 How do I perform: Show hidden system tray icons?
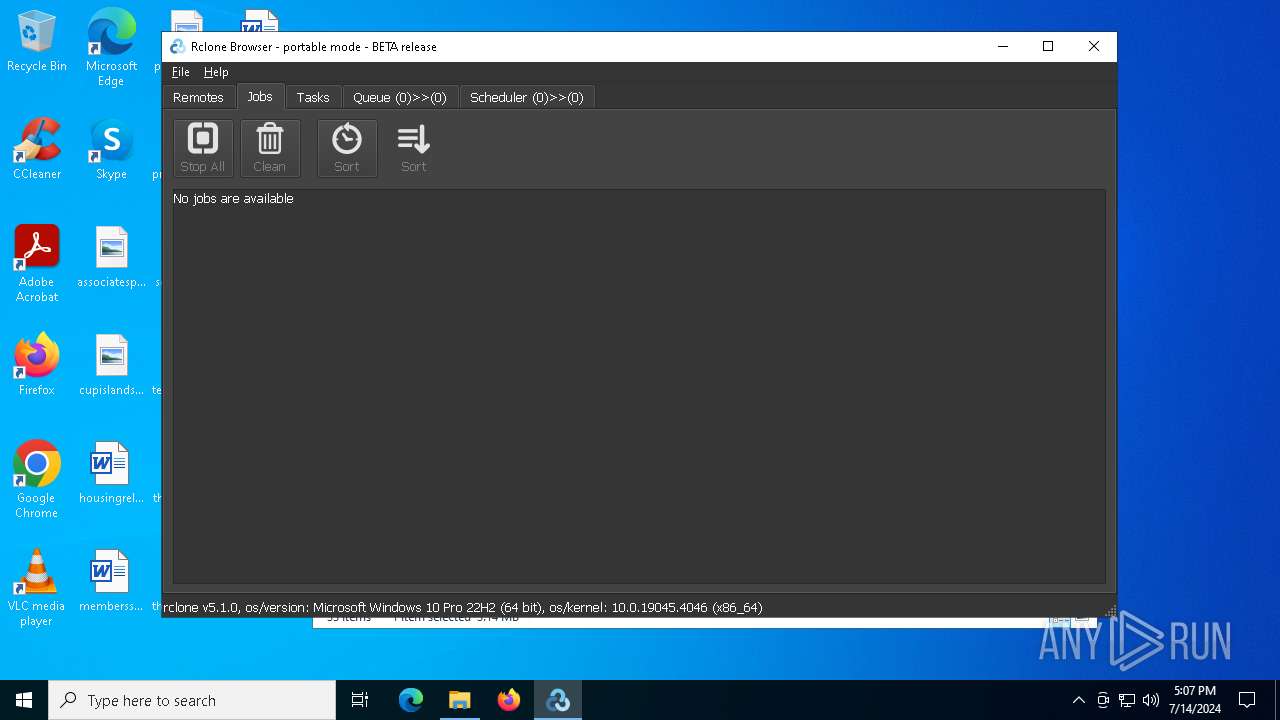click(1078, 700)
